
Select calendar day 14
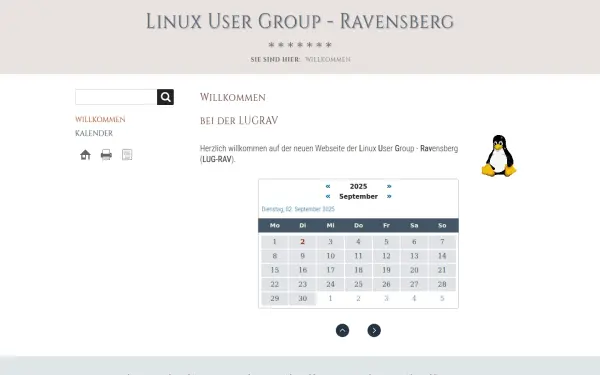pyautogui.click(x=442, y=256)
